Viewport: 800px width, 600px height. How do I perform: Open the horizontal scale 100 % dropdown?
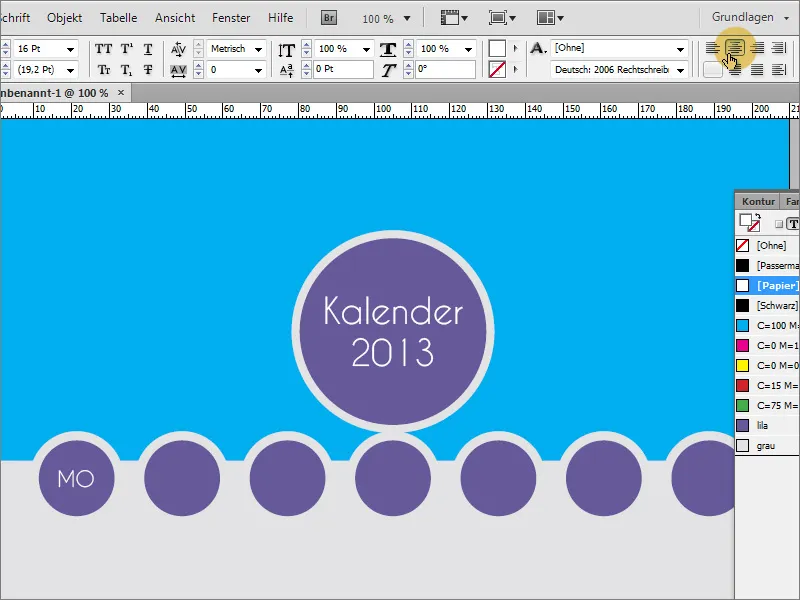click(468, 49)
